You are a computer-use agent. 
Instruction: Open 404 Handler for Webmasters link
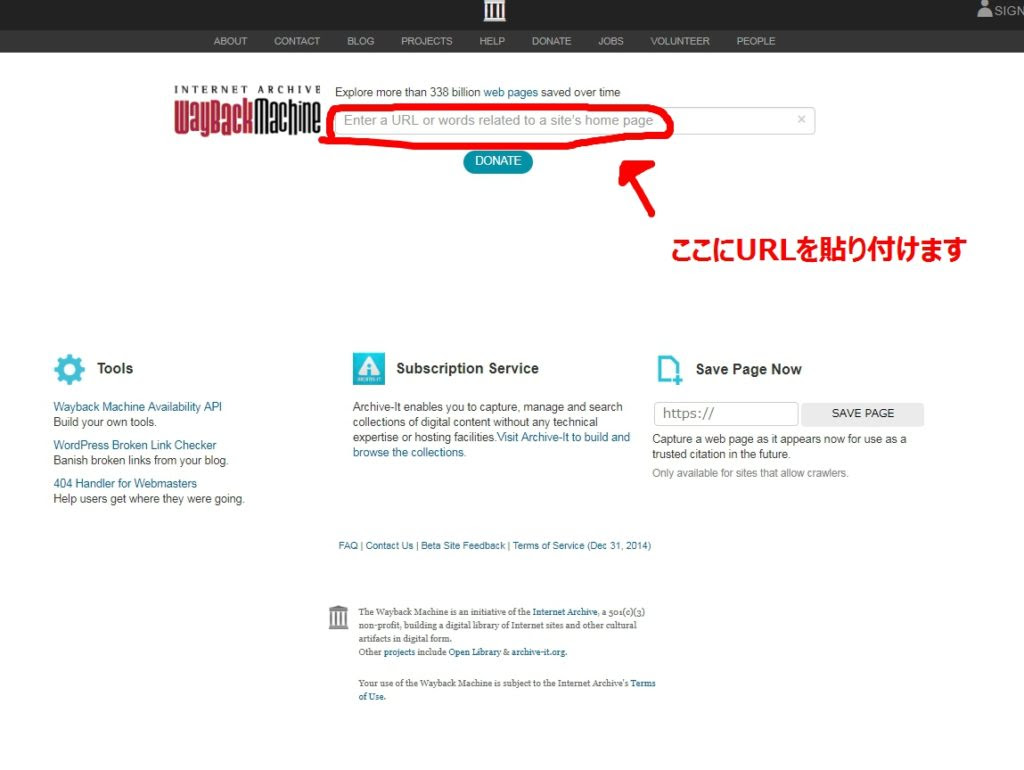click(x=125, y=483)
